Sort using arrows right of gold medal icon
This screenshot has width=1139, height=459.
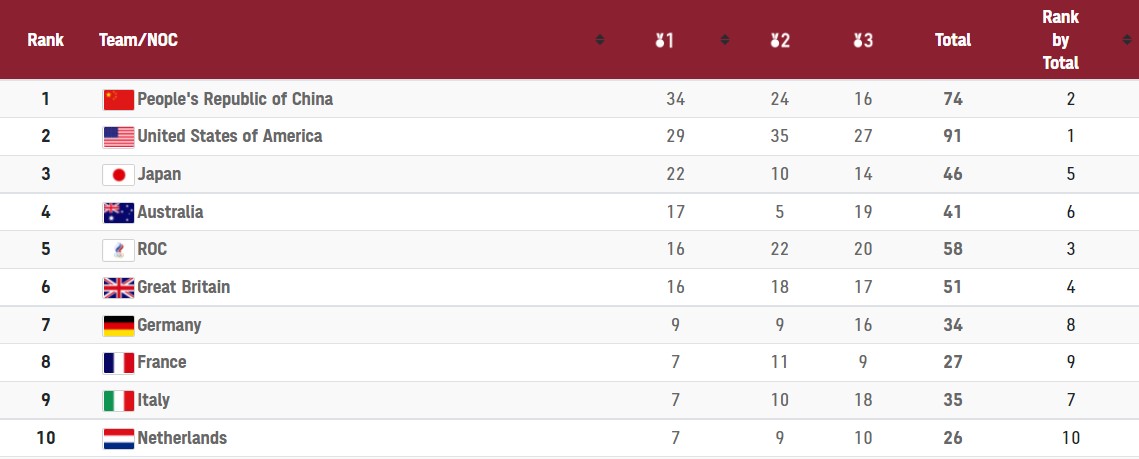(723, 40)
